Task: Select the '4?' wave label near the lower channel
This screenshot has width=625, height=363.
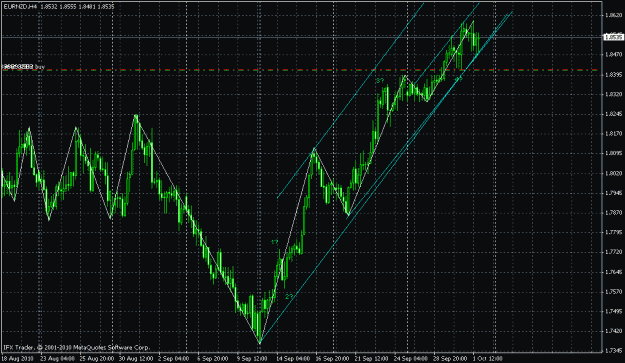Action: click(x=459, y=79)
